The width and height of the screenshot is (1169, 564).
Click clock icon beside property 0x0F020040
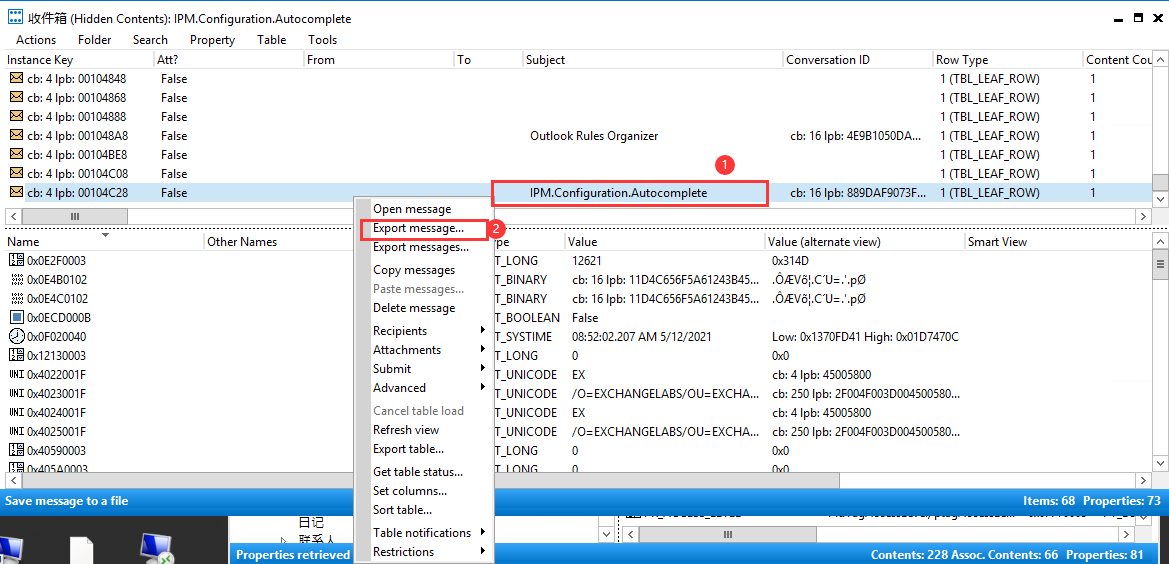point(16,336)
